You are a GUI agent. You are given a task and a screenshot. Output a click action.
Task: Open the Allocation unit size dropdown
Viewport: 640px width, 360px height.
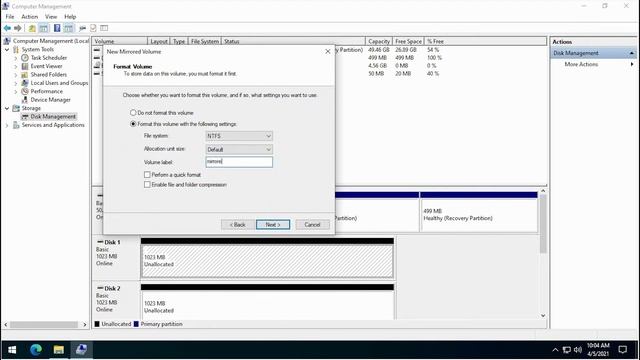click(239, 149)
